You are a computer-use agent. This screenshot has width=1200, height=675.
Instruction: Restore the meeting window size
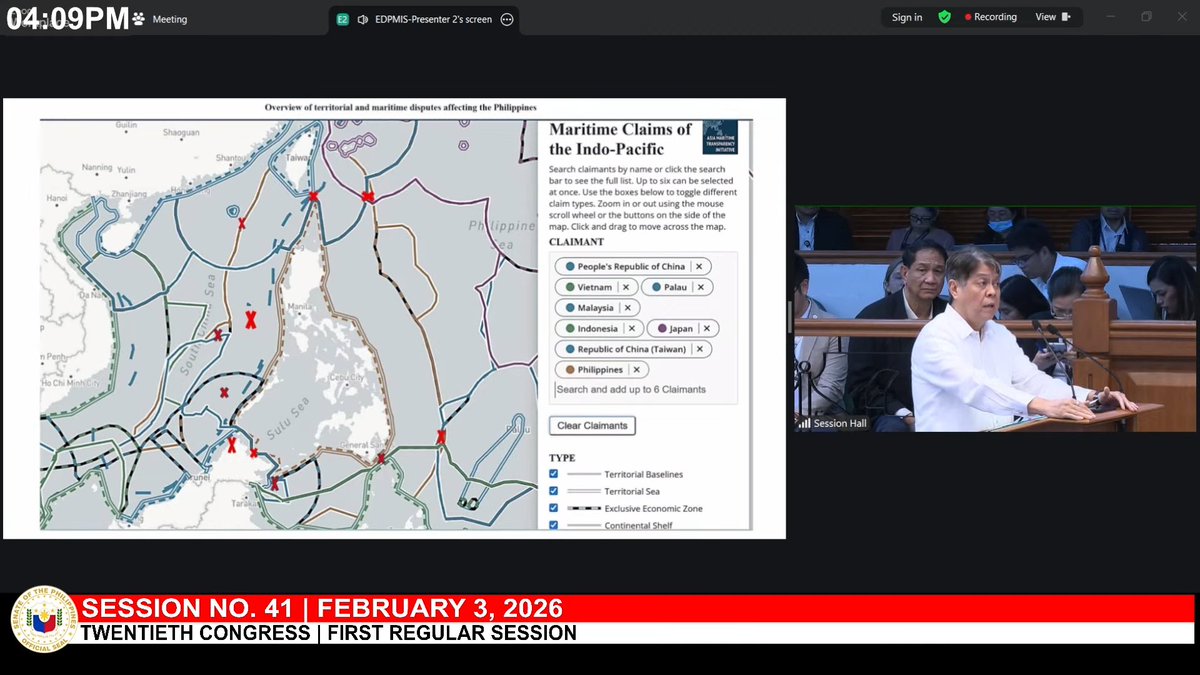tap(1147, 17)
